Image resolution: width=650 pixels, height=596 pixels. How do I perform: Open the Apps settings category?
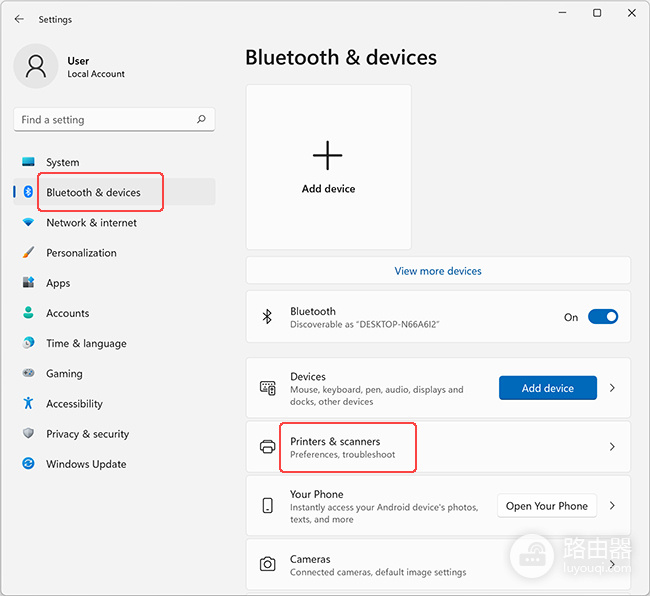coord(114,283)
